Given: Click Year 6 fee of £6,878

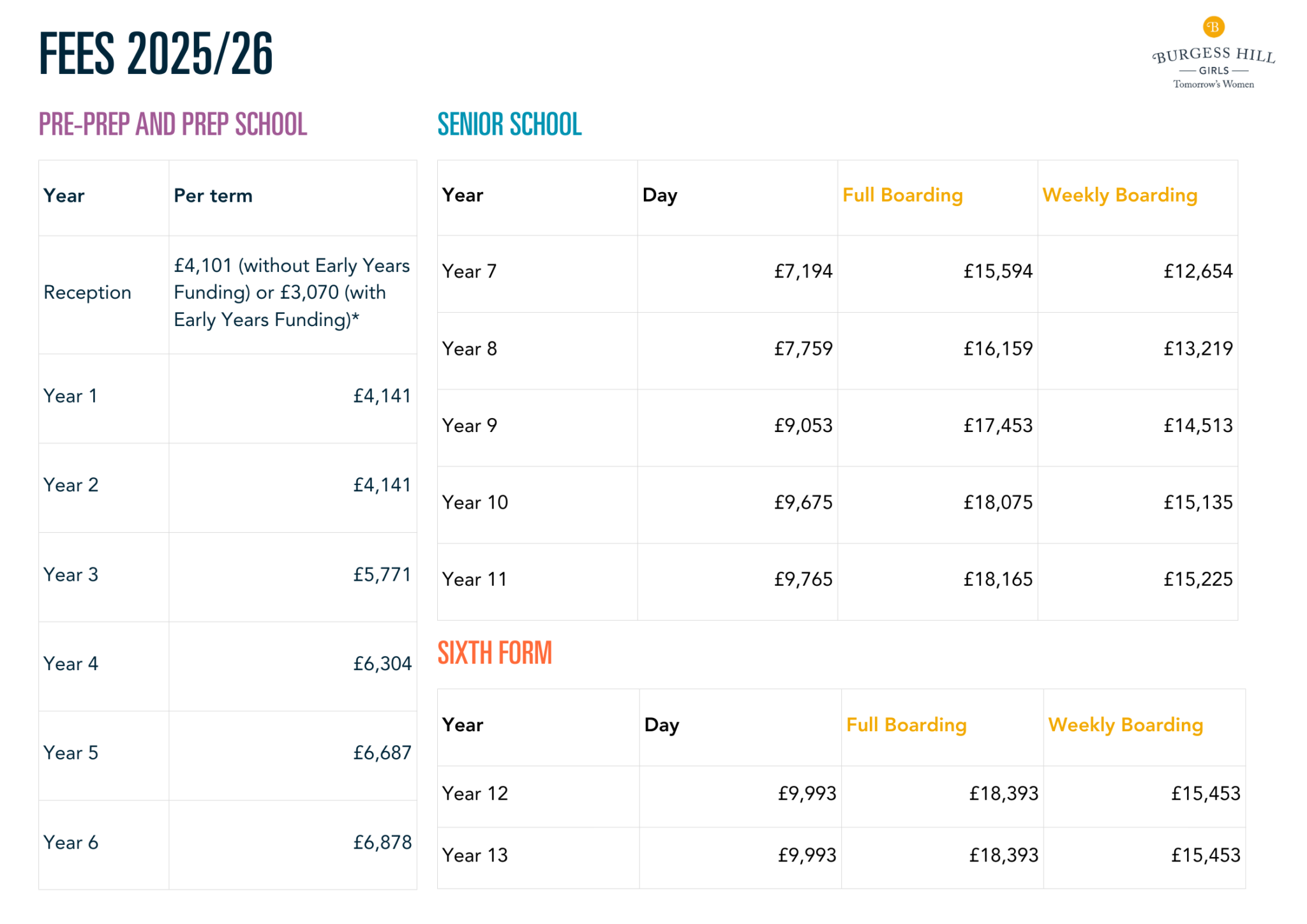Looking at the screenshot, I should [x=382, y=842].
